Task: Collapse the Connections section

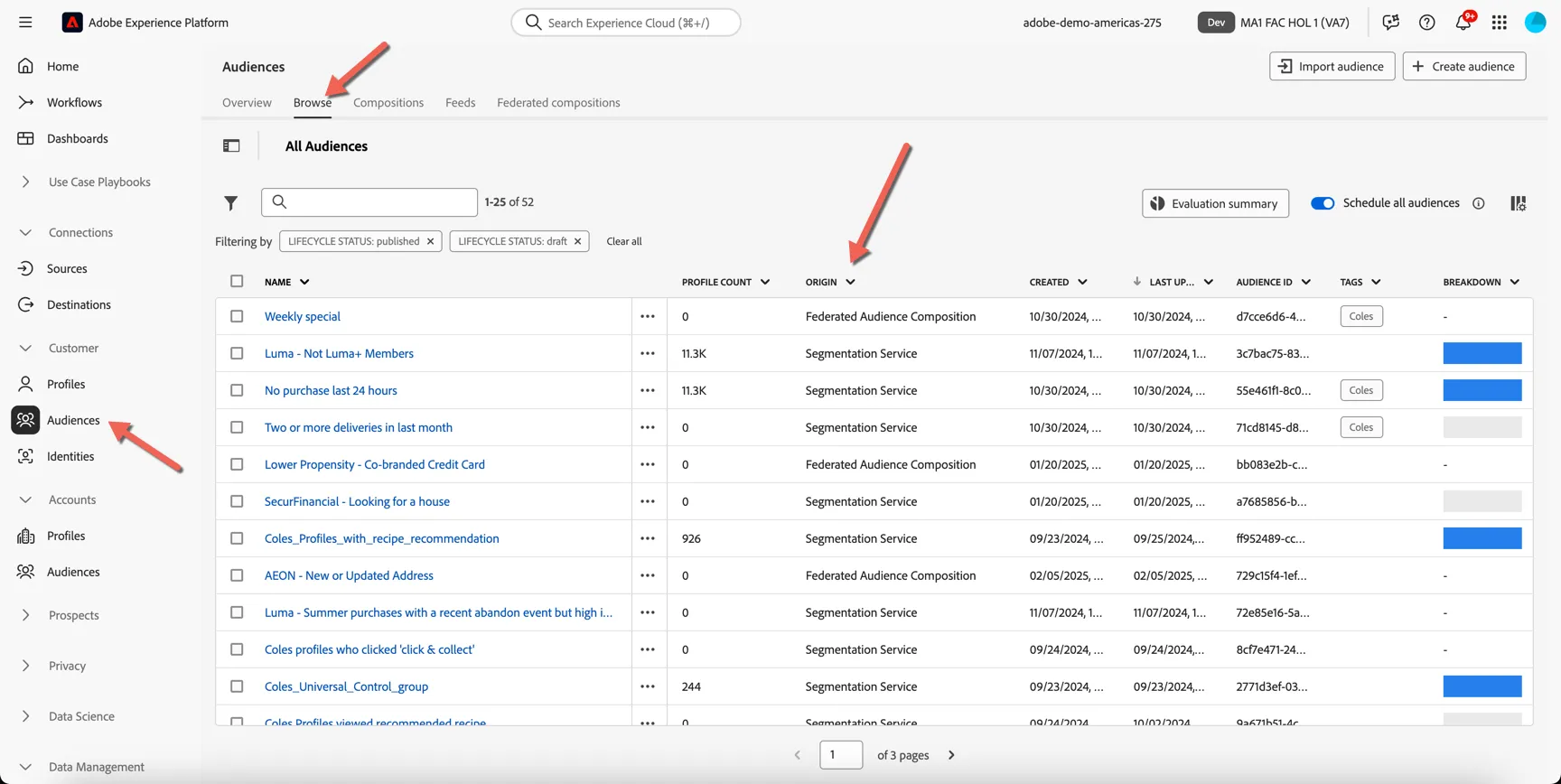Action: click(x=25, y=233)
